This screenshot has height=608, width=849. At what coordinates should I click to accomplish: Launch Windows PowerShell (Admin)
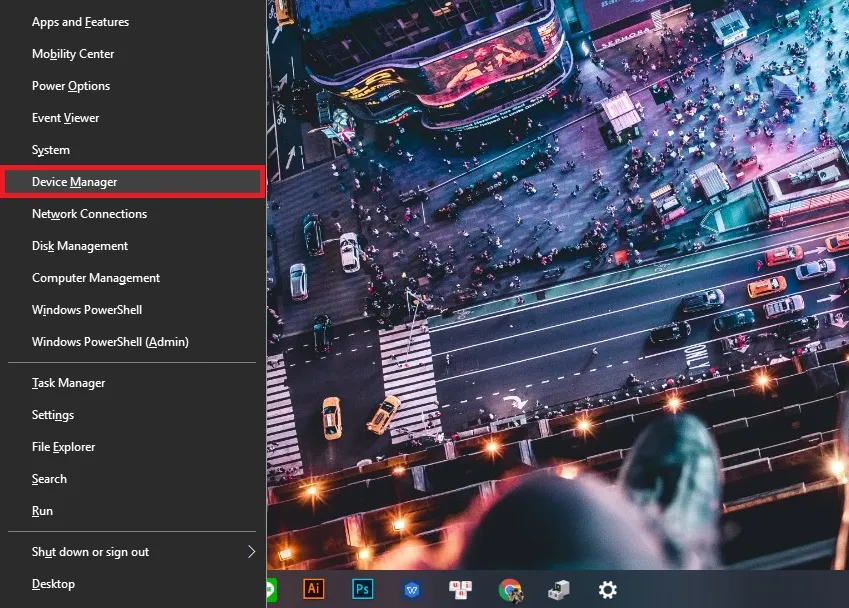pyautogui.click(x=110, y=341)
